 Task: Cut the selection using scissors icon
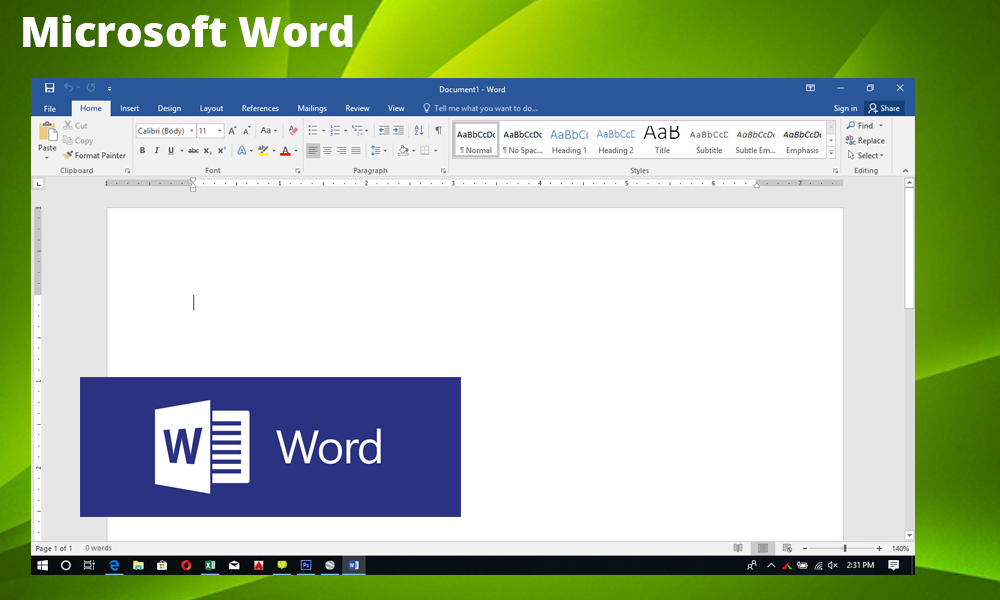(x=68, y=126)
